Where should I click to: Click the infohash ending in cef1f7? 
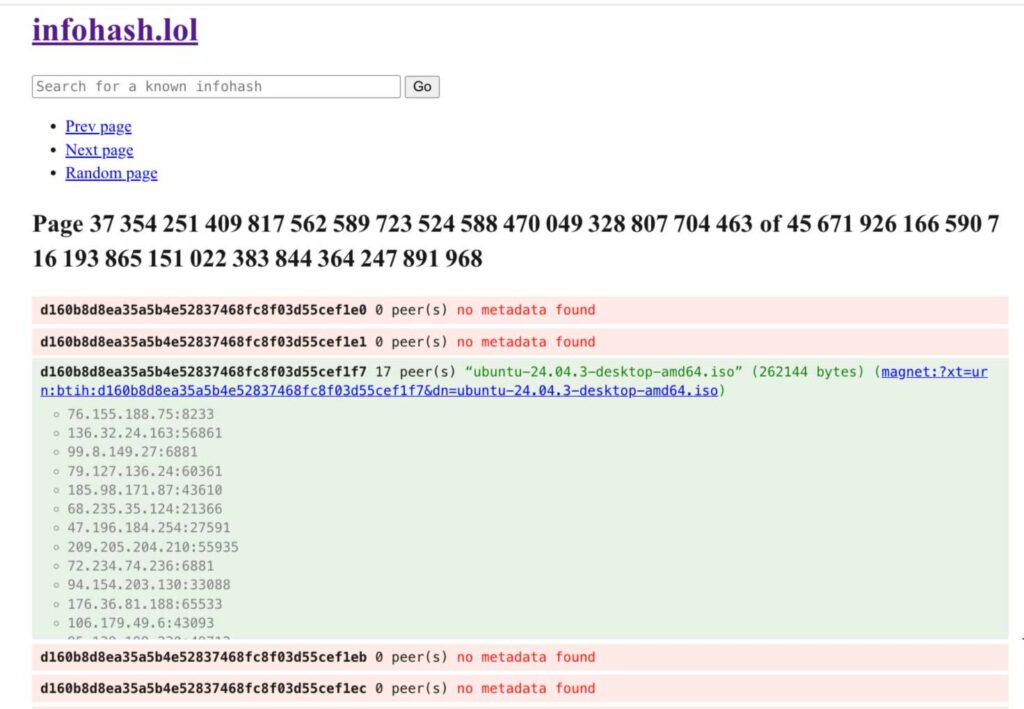(x=203, y=372)
